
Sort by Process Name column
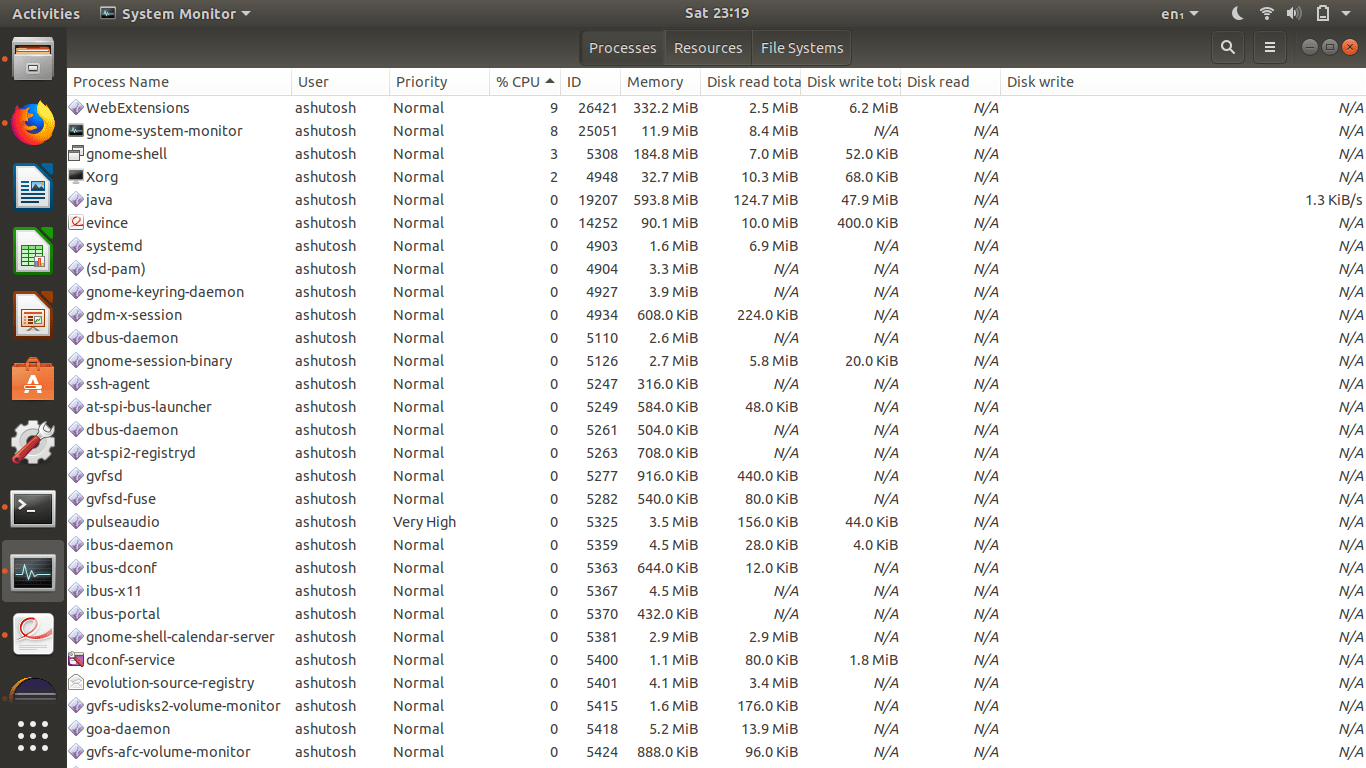point(180,82)
